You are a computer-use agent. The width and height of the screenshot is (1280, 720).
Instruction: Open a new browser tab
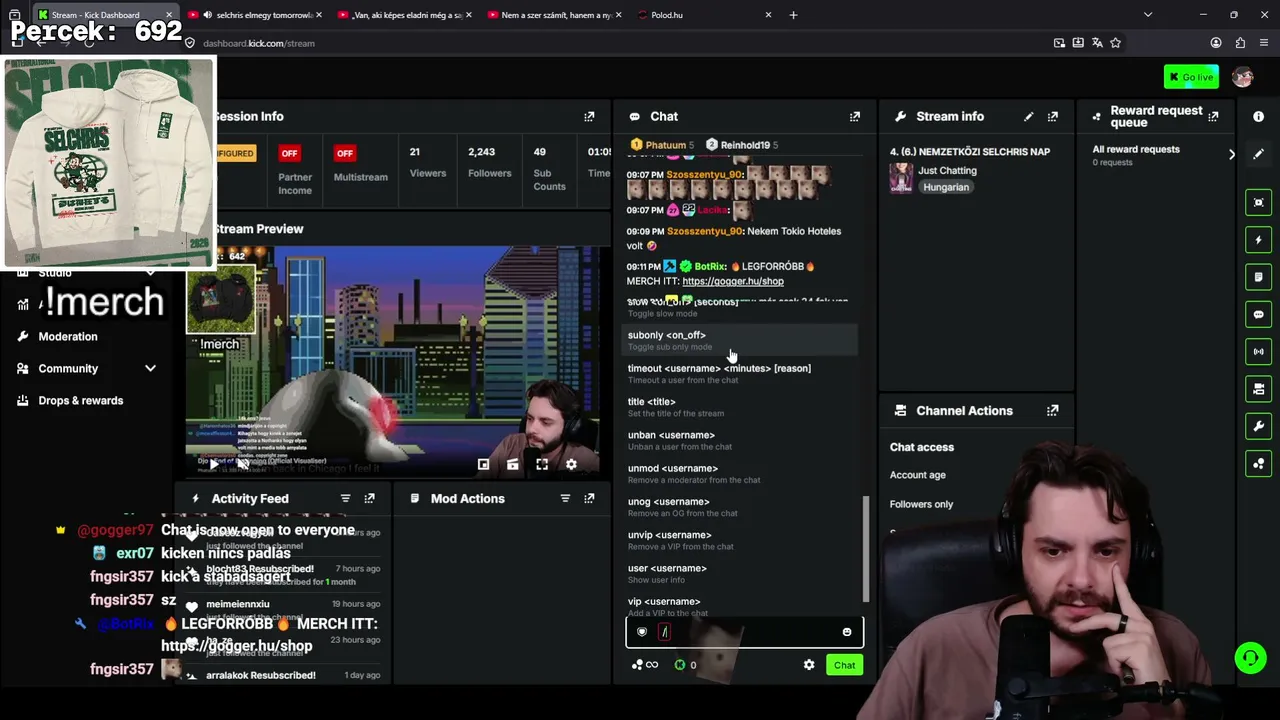click(x=793, y=15)
